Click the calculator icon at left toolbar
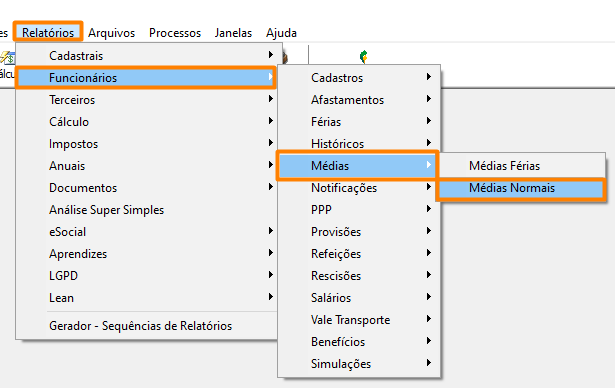This screenshot has width=615, height=388. point(7,58)
